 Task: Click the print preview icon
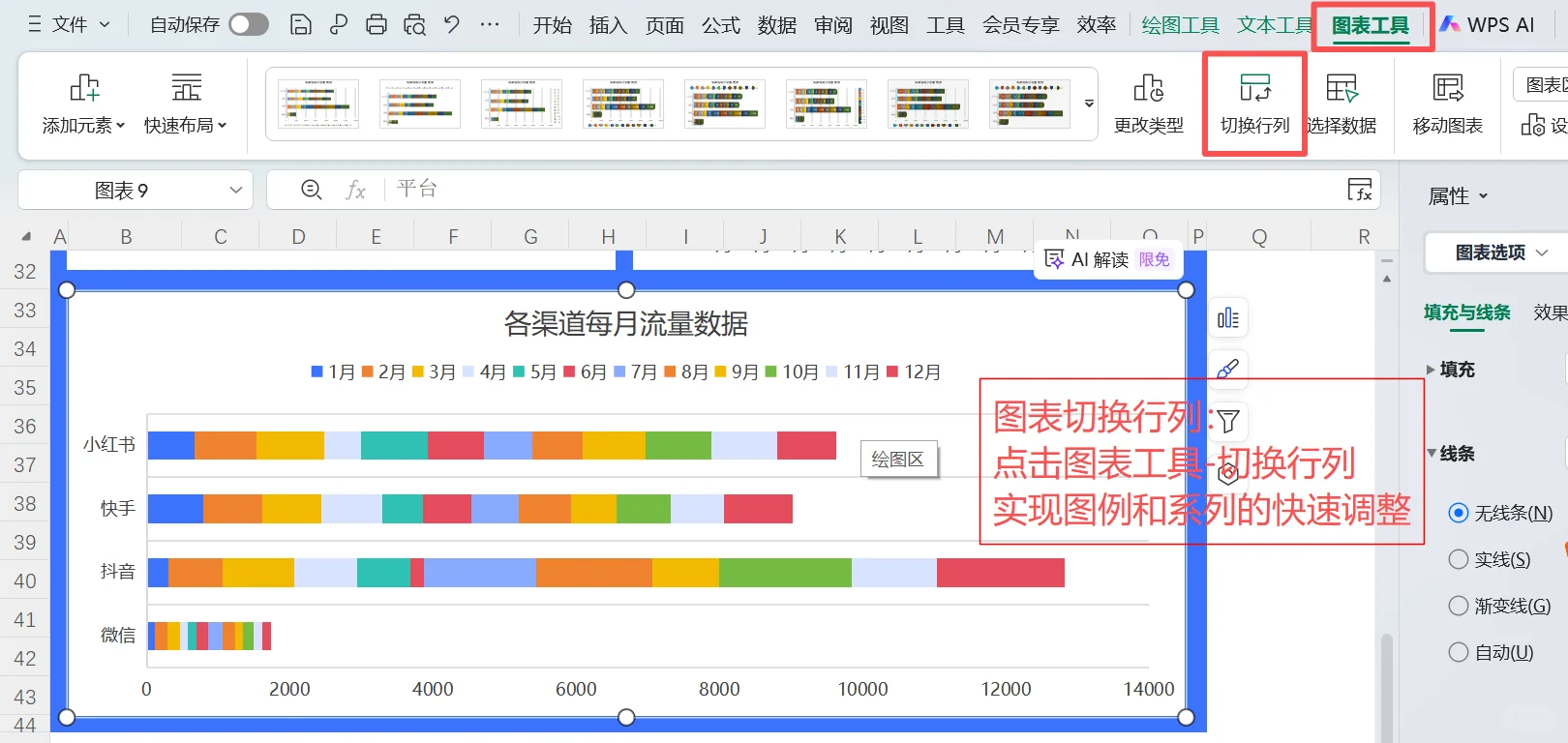point(415,24)
